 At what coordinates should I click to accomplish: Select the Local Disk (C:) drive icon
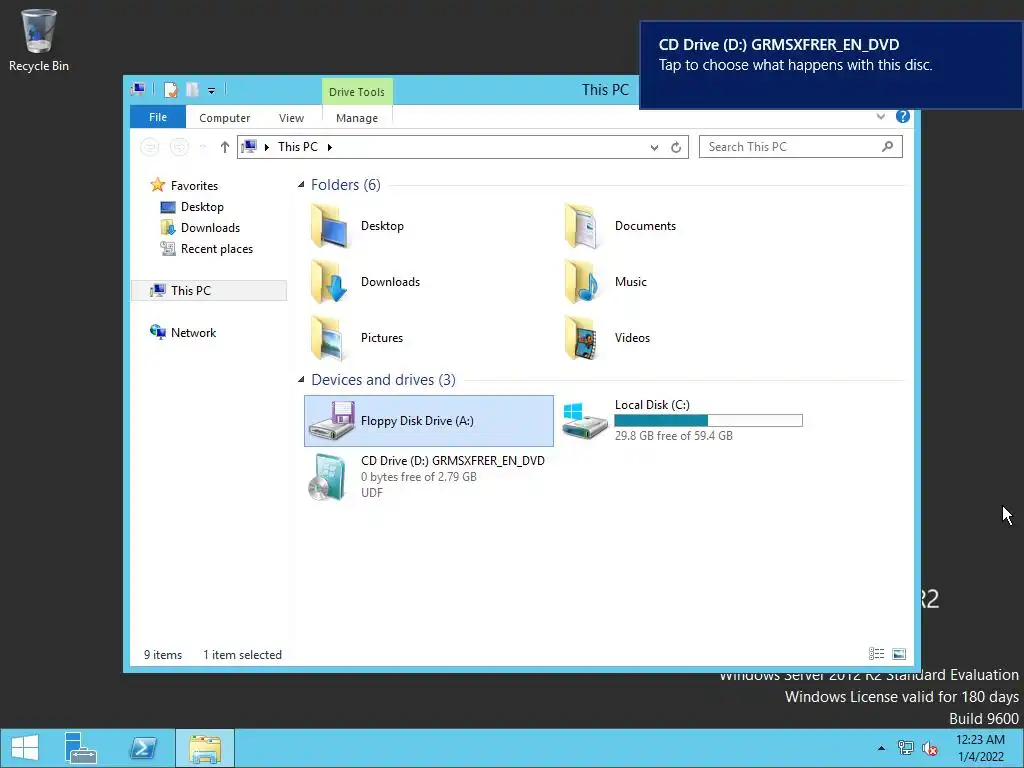[x=584, y=421]
